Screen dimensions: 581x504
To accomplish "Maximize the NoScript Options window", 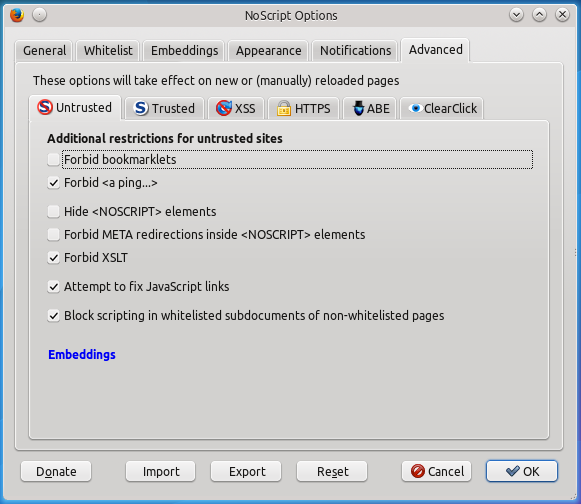I will click(x=540, y=15).
